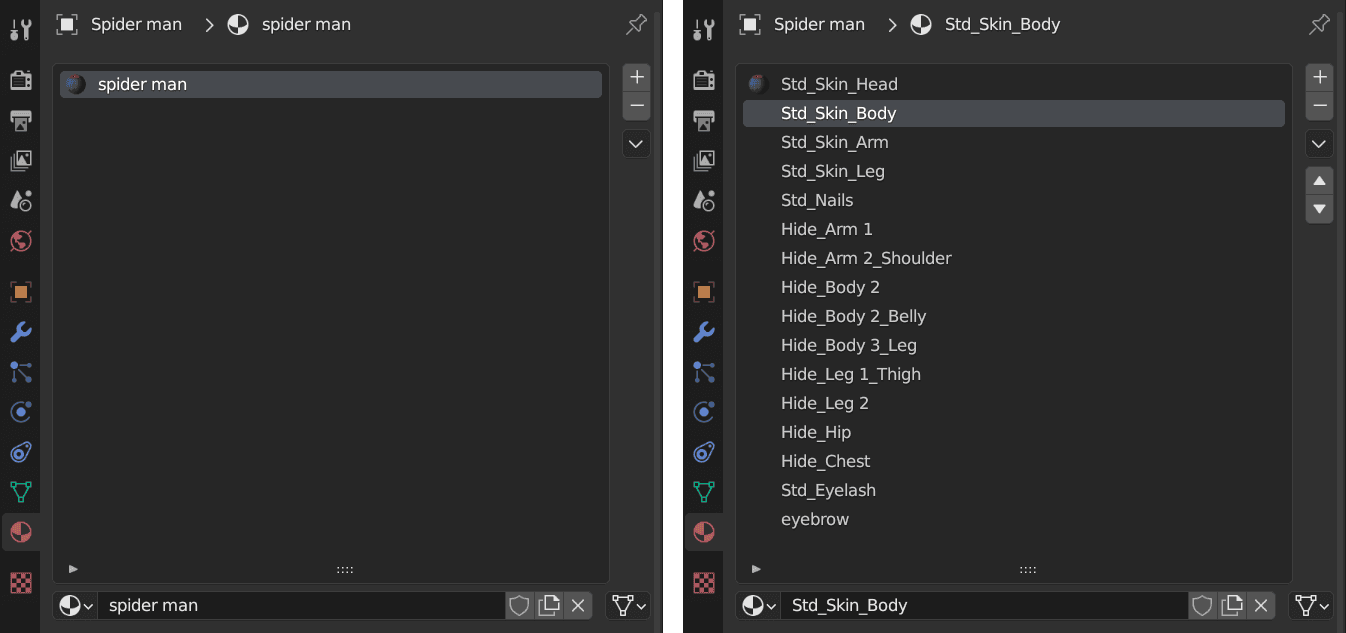The image size is (1346, 633).
Task: Select Std_Skin_Arm material slot
Action: [1014, 142]
